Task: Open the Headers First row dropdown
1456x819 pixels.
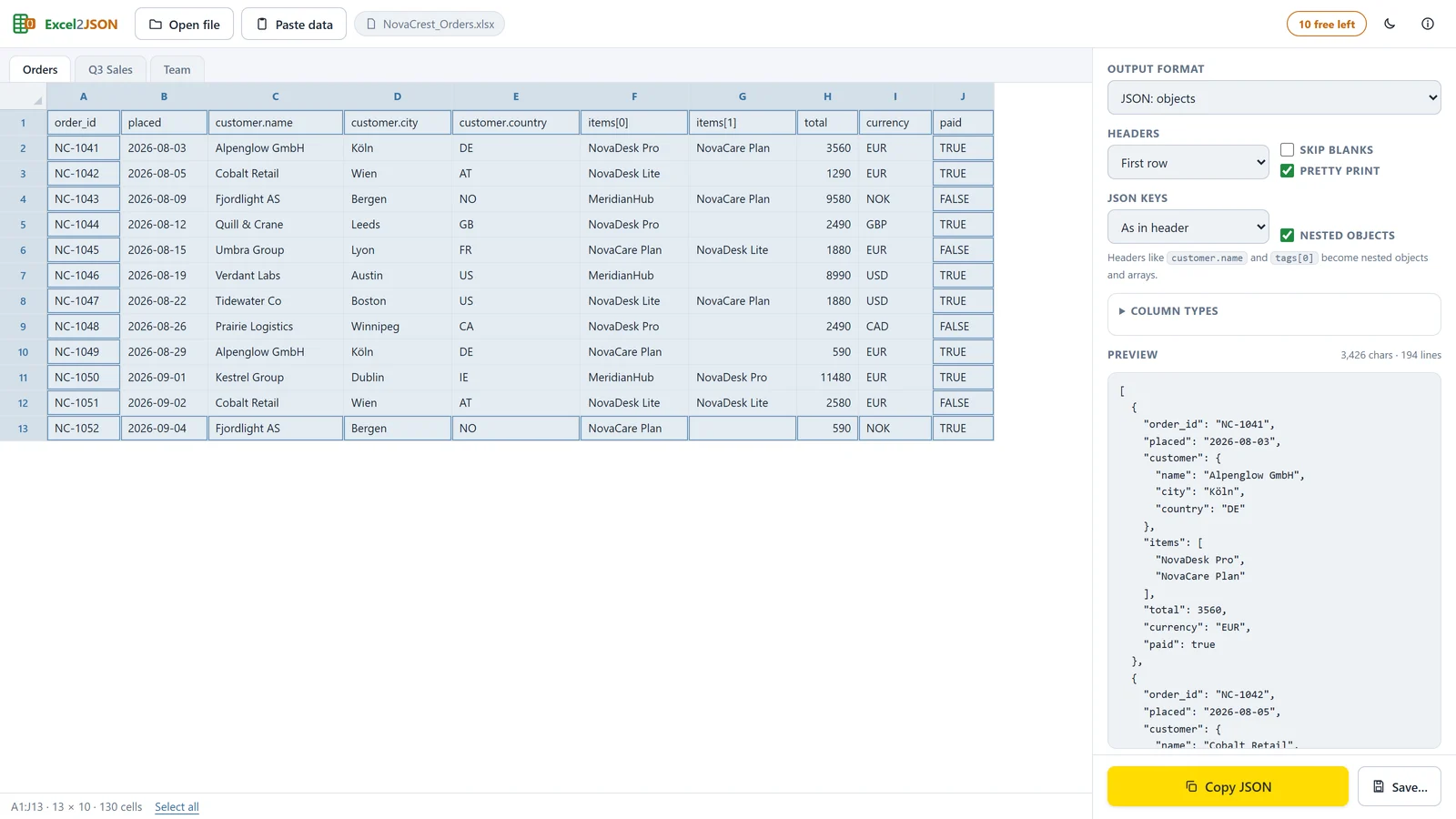Action: coord(1188,162)
